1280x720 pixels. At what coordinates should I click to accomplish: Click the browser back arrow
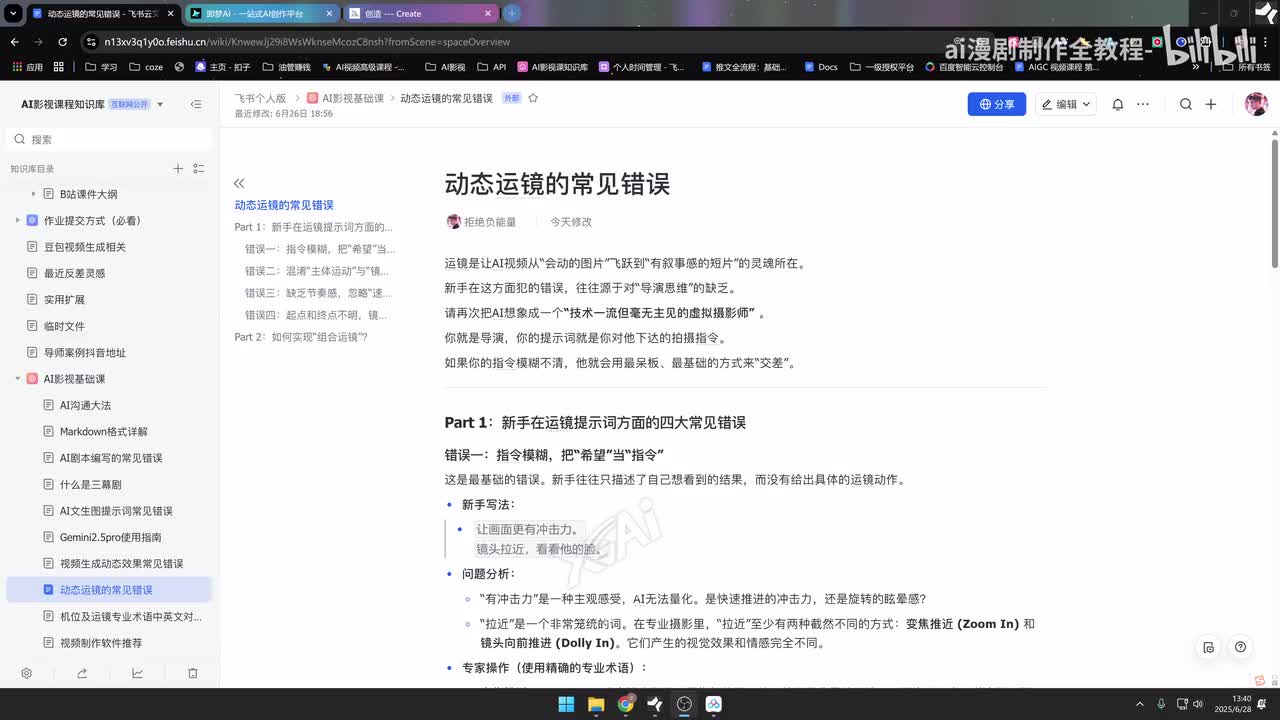click(x=14, y=42)
